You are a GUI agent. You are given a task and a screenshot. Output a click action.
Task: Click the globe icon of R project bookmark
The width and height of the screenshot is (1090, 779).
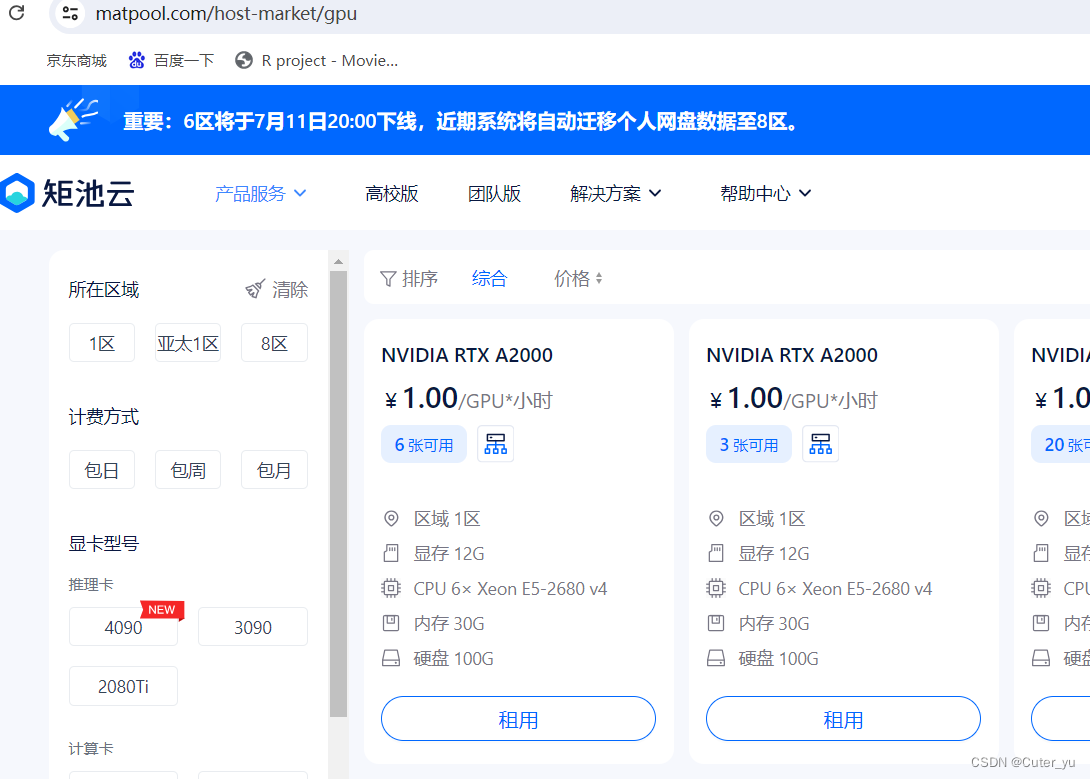pyautogui.click(x=243, y=60)
